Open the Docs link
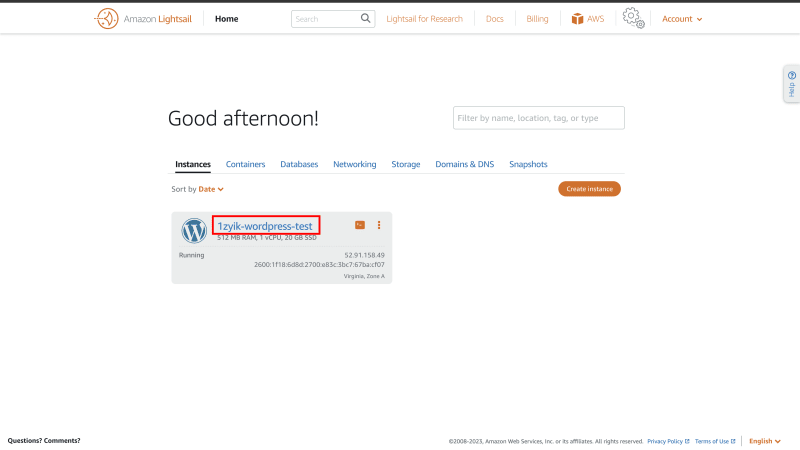This screenshot has width=800, height=450. (x=494, y=19)
